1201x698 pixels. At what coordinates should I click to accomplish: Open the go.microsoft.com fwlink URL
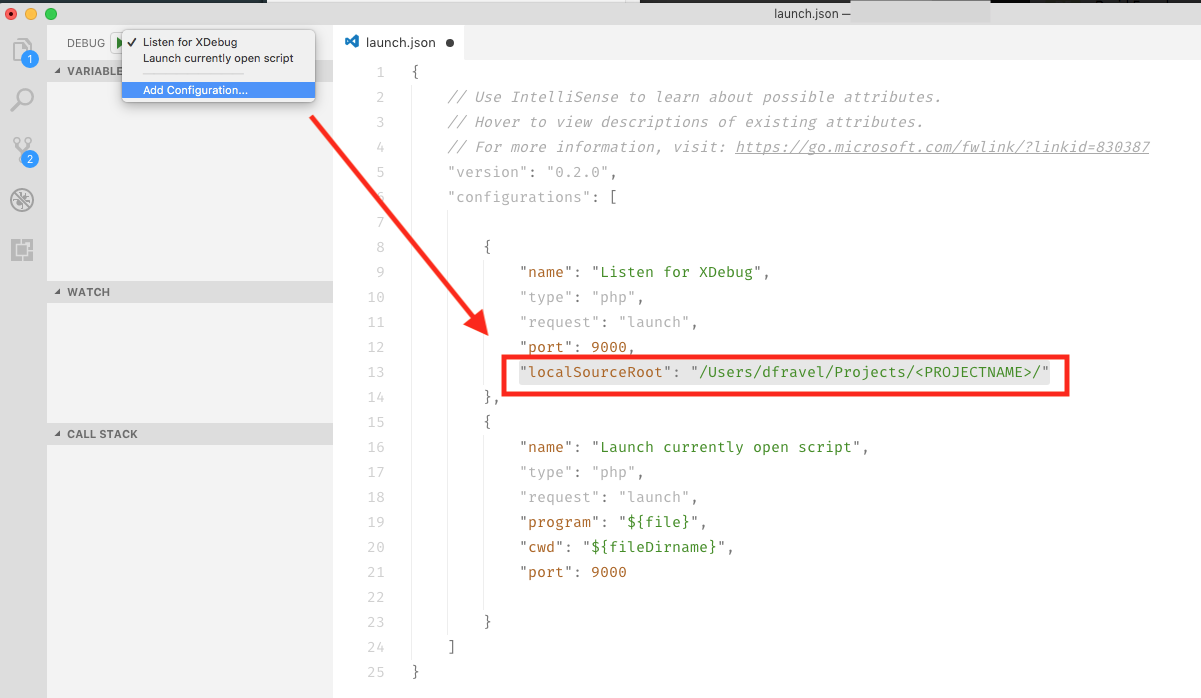[x=942, y=147]
